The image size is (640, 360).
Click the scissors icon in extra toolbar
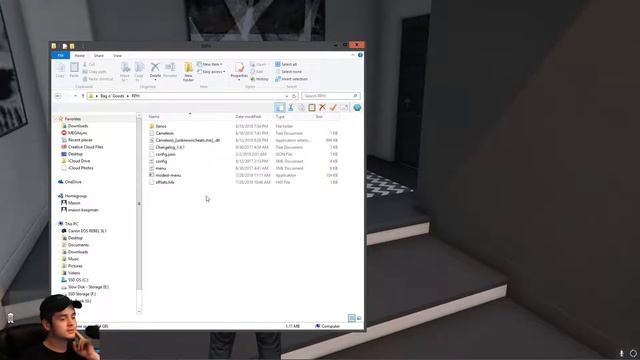tap(291, 107)
